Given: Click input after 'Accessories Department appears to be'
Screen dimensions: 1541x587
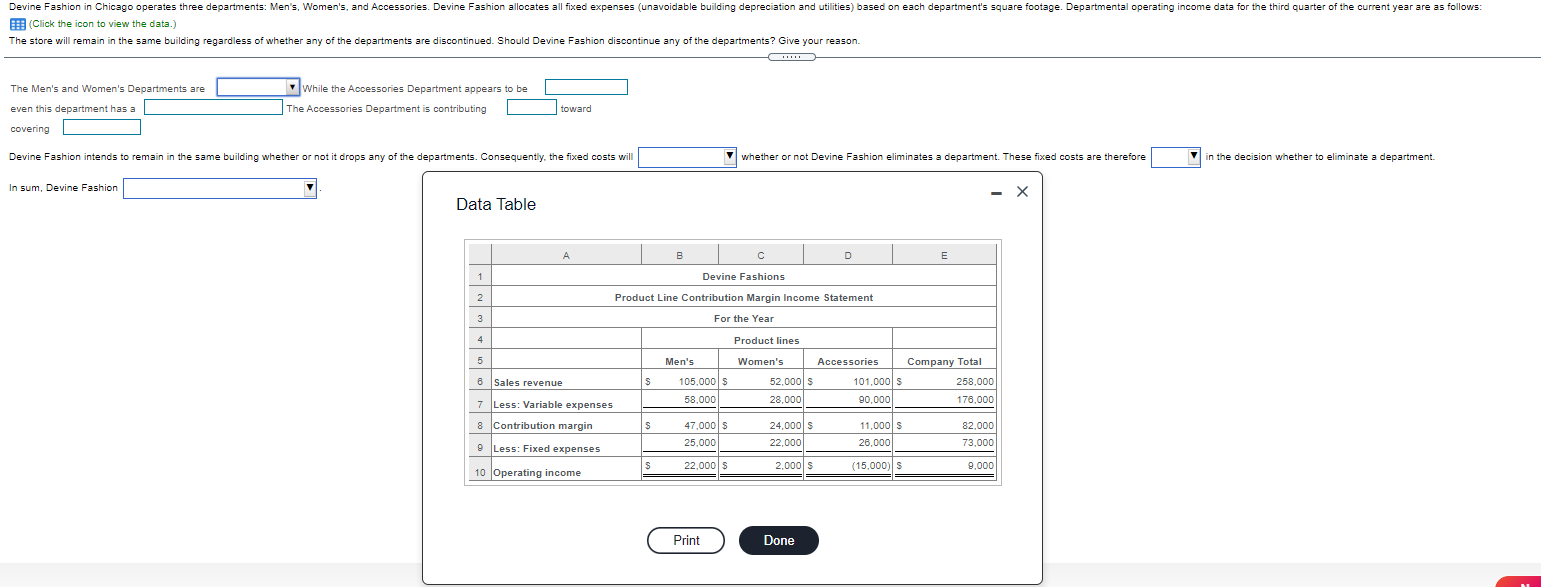Looking at the screenshot, I should tap(586, 87).
